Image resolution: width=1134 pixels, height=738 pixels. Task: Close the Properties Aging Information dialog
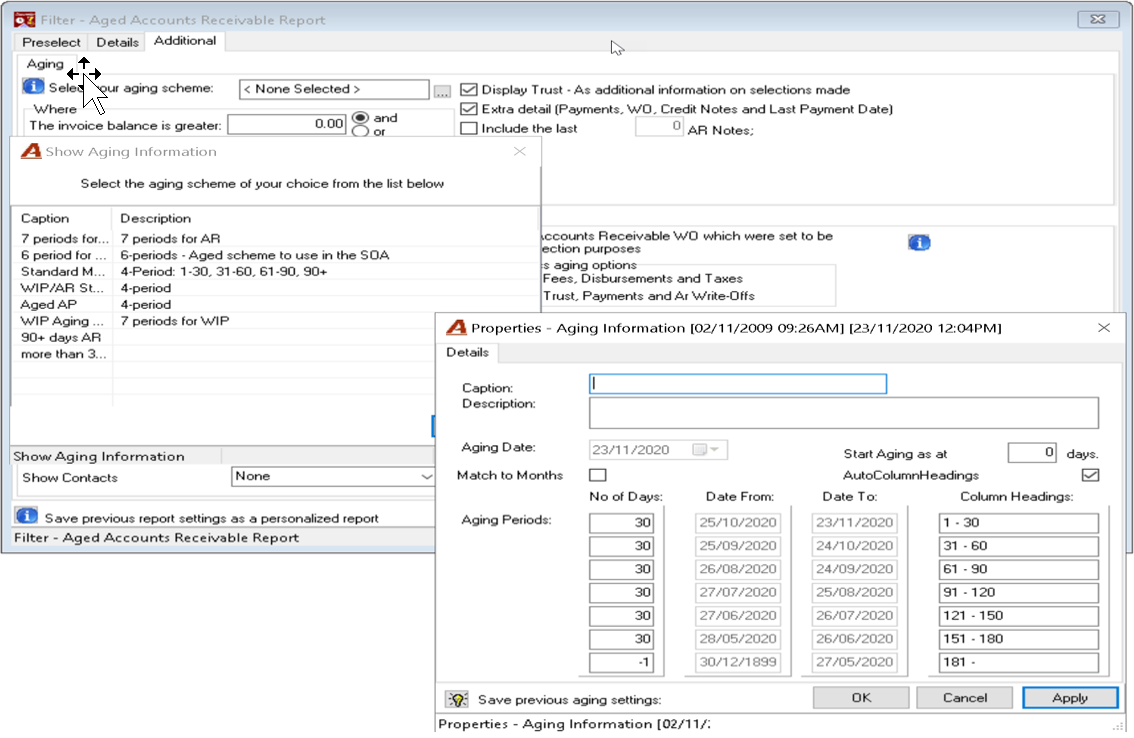point(1104,328)
